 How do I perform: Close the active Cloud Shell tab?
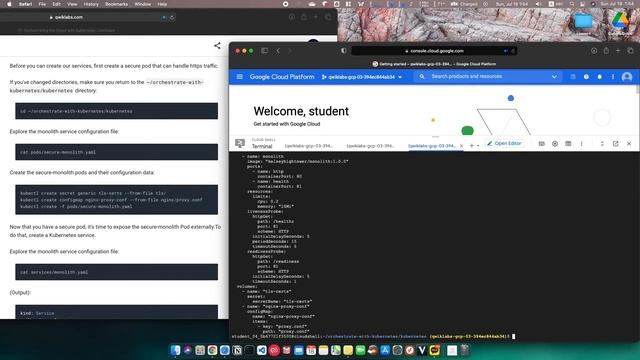click(461, 146)
